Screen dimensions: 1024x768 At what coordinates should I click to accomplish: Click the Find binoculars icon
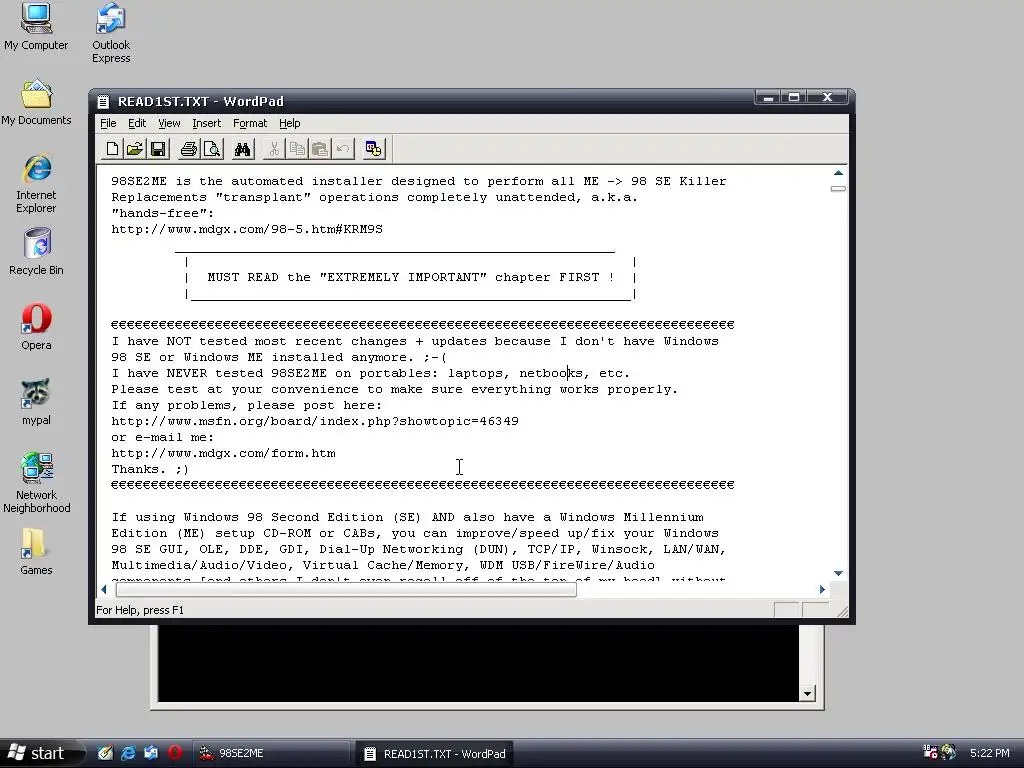(242, 149)
